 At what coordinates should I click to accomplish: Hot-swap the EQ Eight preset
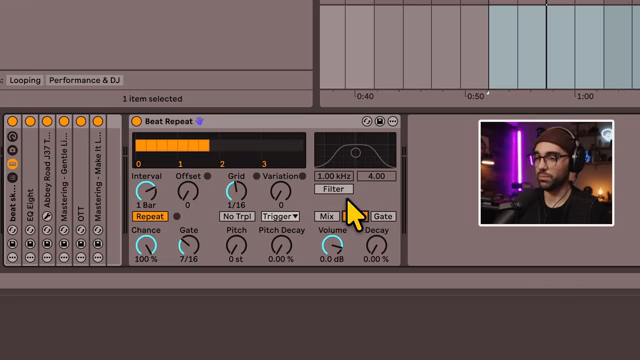click(x=30, y=230)
